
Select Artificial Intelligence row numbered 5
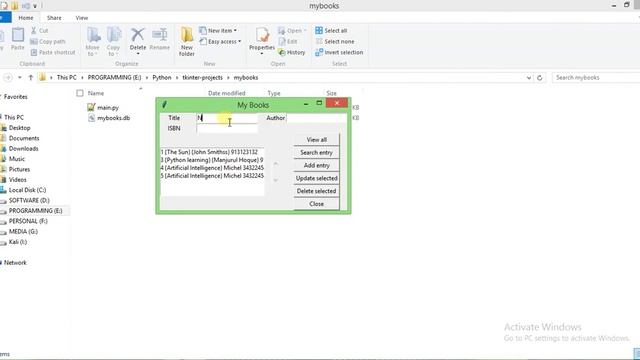[x=212, y=176]
